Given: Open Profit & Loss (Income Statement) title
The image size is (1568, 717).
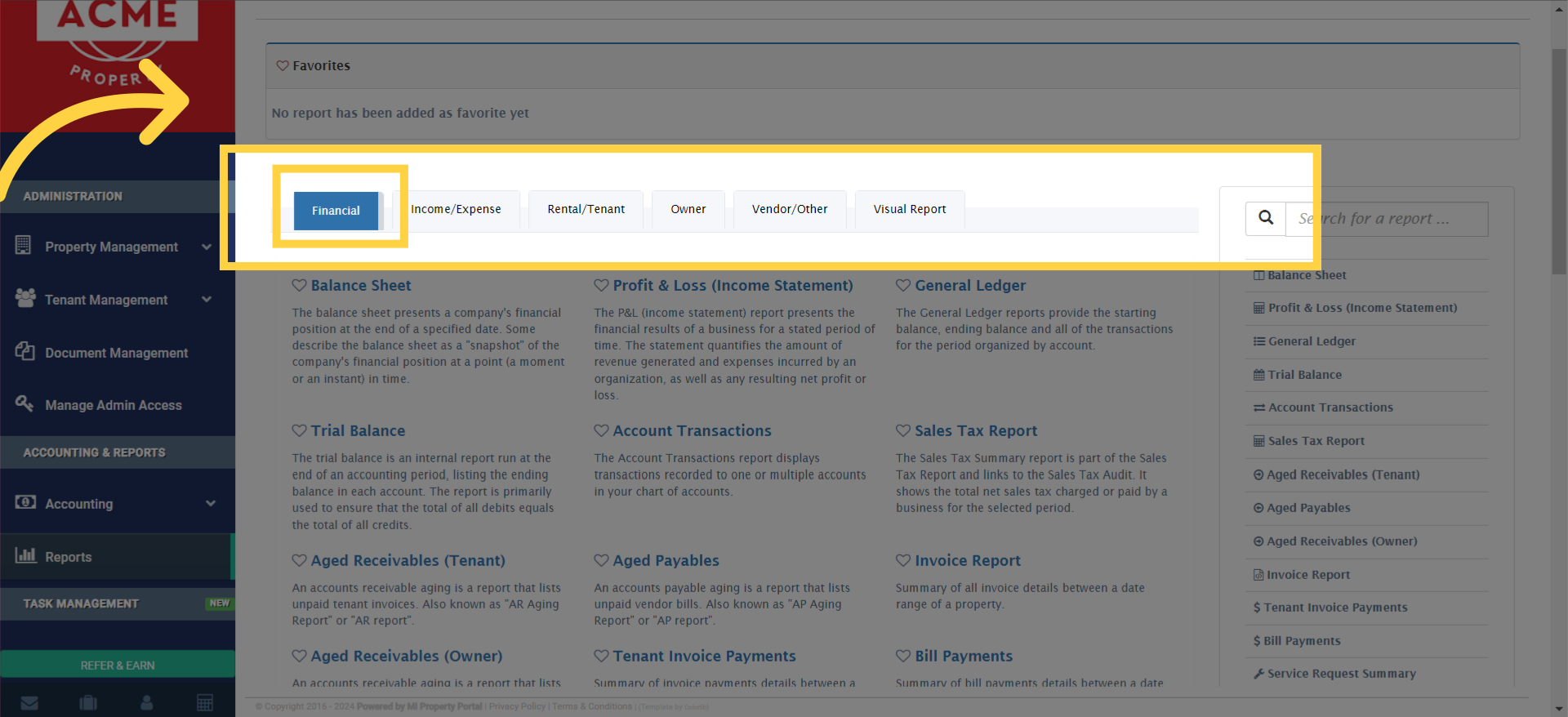Looking at the screenshot, I should coord(733,285).
